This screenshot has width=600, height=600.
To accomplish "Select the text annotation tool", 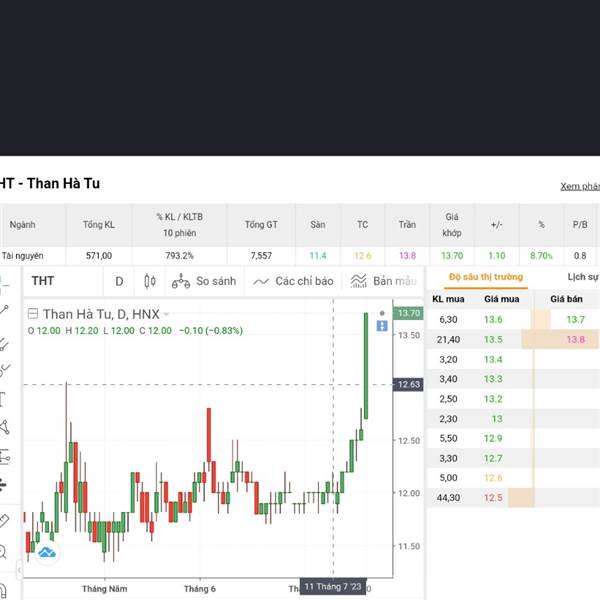I will [3, 399].
